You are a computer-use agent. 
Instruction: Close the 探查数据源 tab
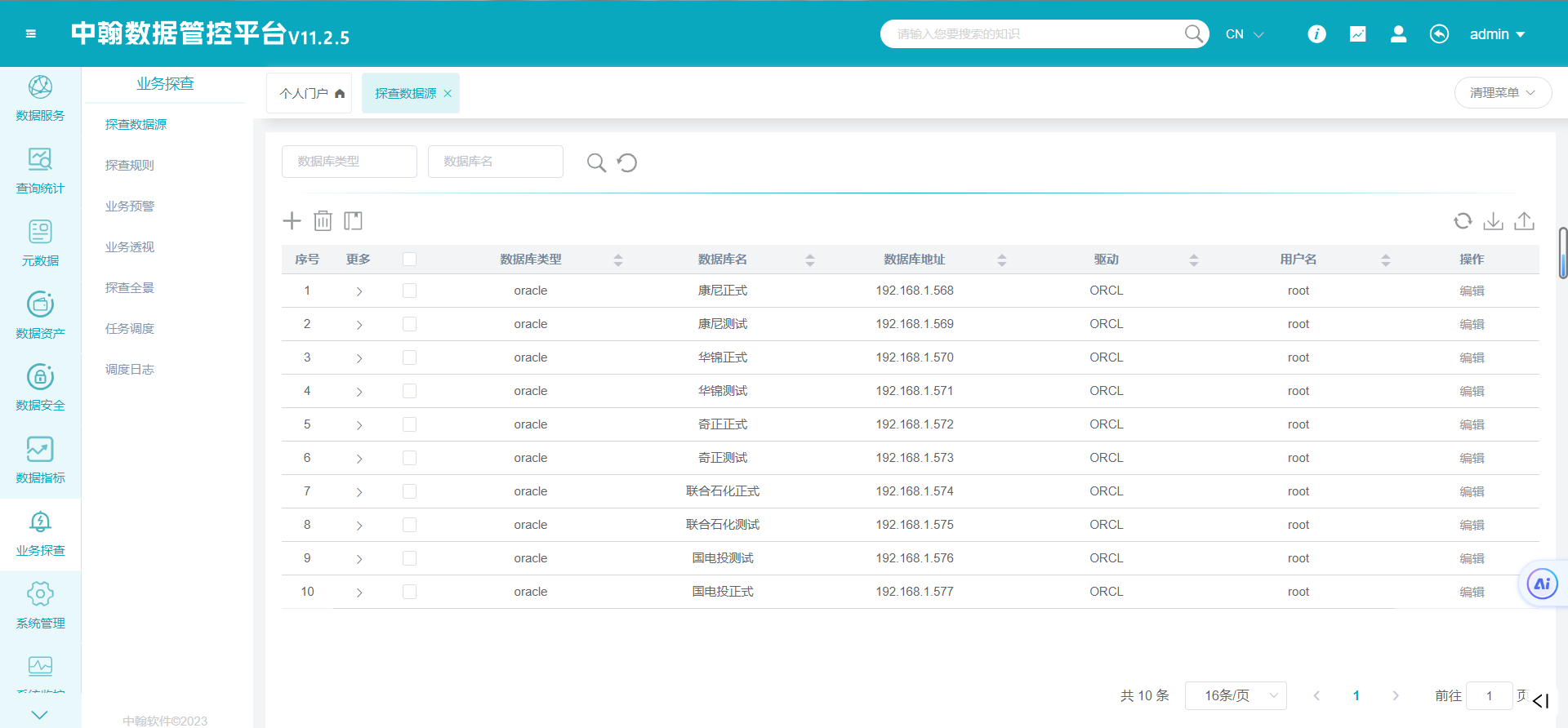click(448, 94)
